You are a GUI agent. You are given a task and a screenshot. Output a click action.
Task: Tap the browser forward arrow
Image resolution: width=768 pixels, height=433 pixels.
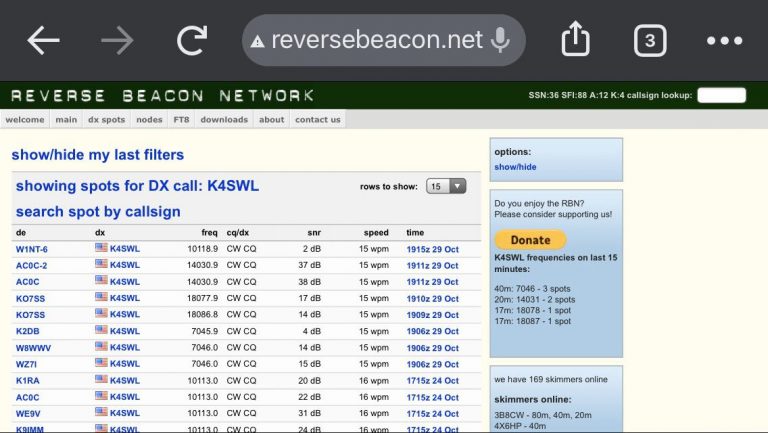pos(118,40)
